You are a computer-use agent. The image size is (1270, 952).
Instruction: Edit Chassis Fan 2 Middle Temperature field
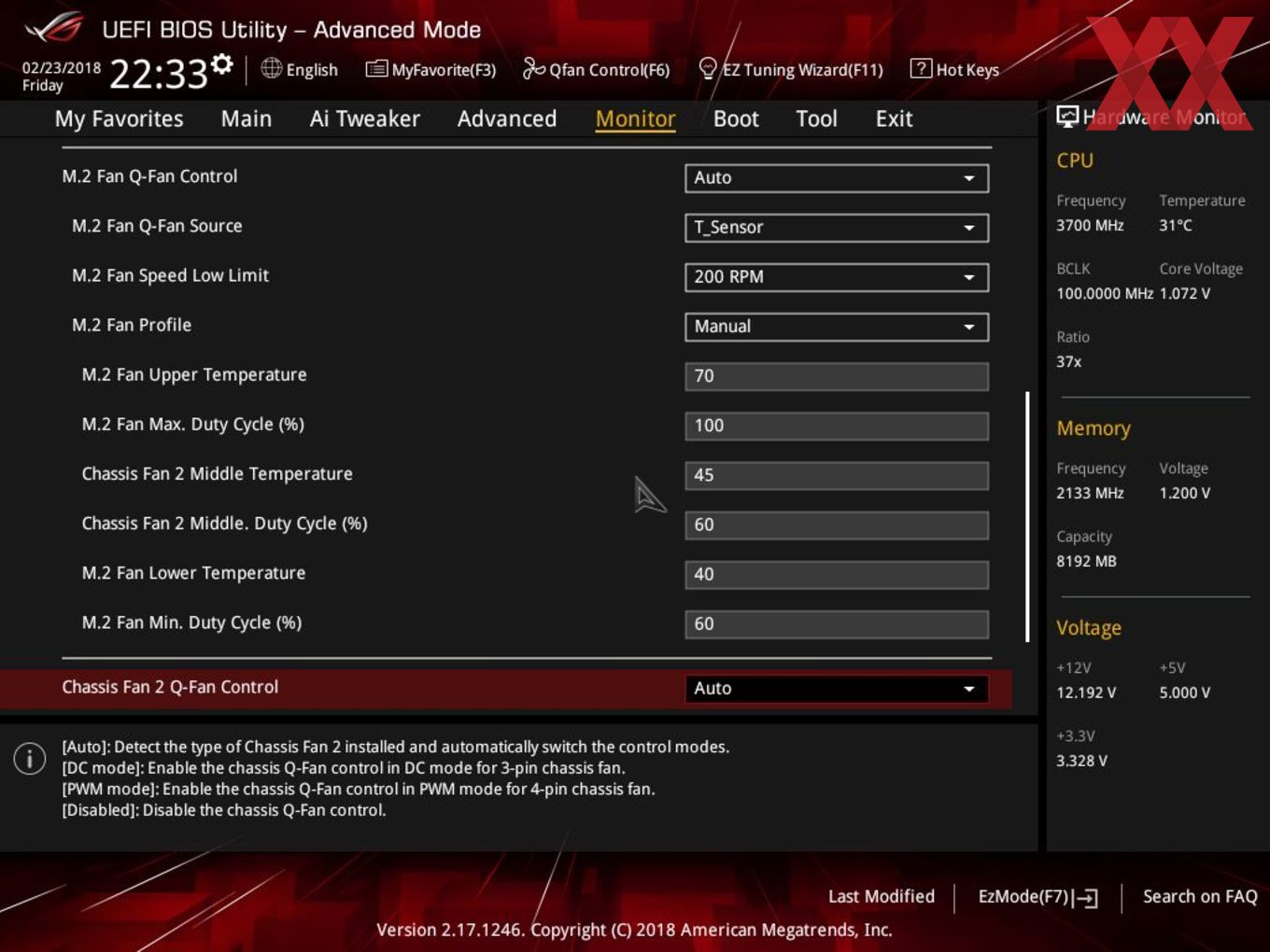[x=837, y=475]
